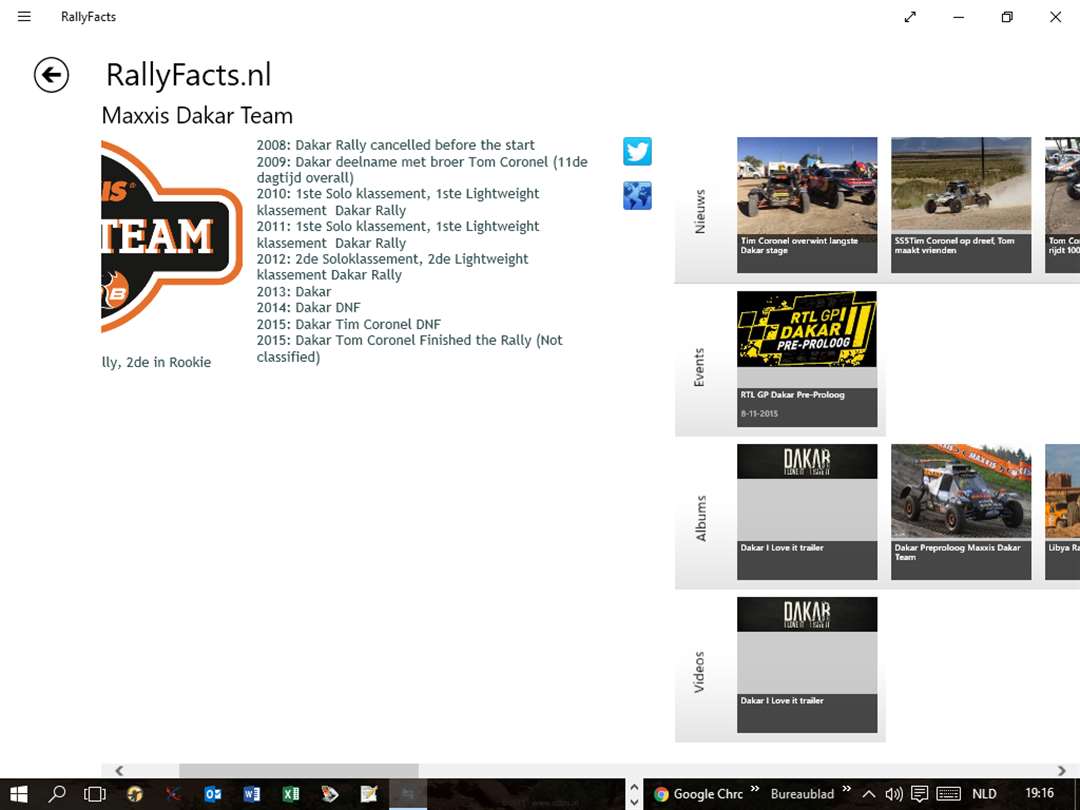Click the '2013: Dakar' line

(x=293, y=291)
